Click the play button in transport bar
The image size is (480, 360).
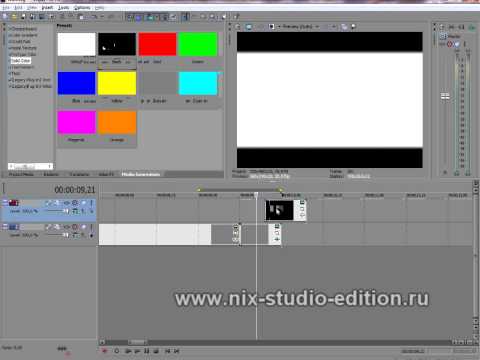(x=137, y=351)
